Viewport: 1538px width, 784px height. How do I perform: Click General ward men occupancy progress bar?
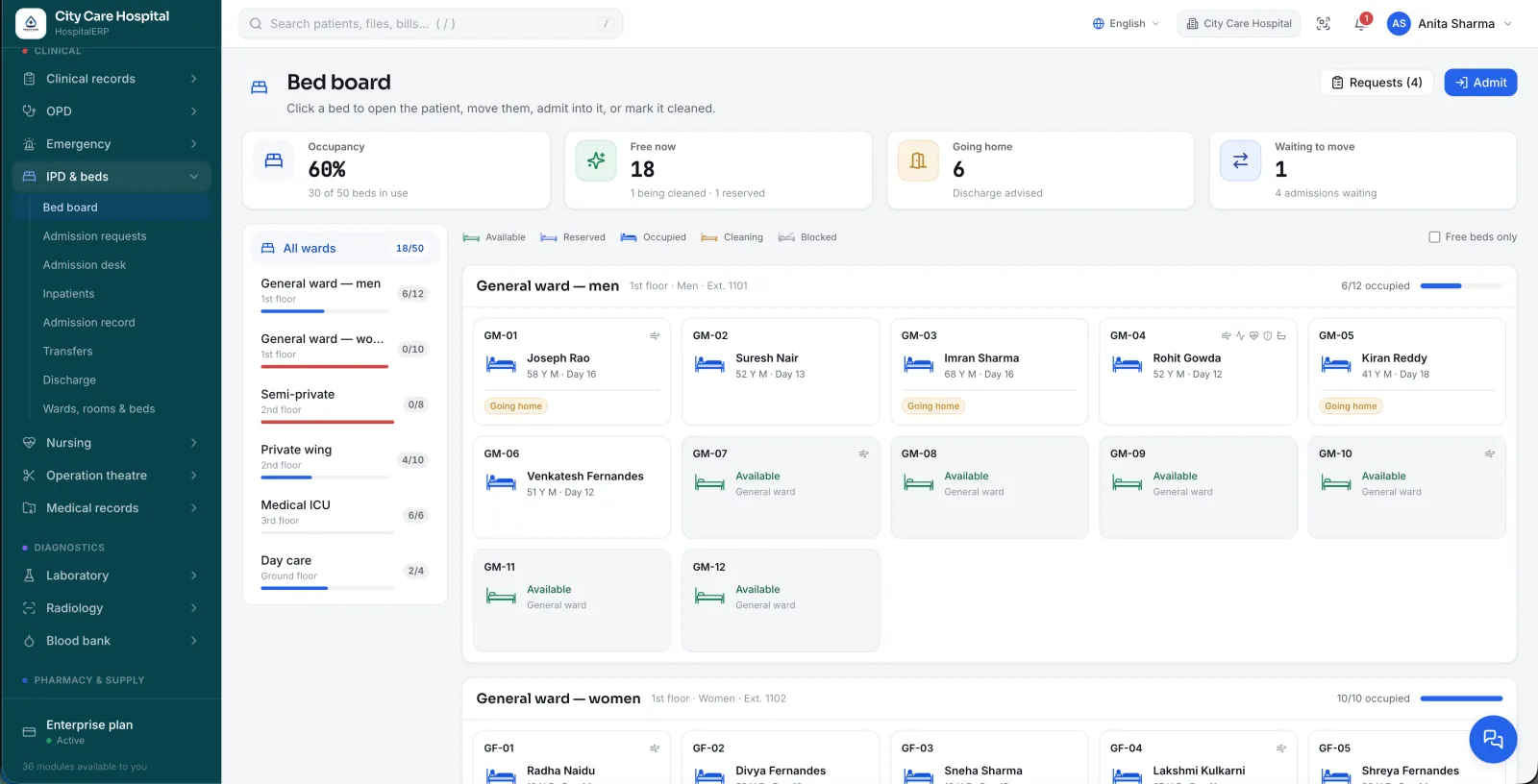pos(1461,286)
